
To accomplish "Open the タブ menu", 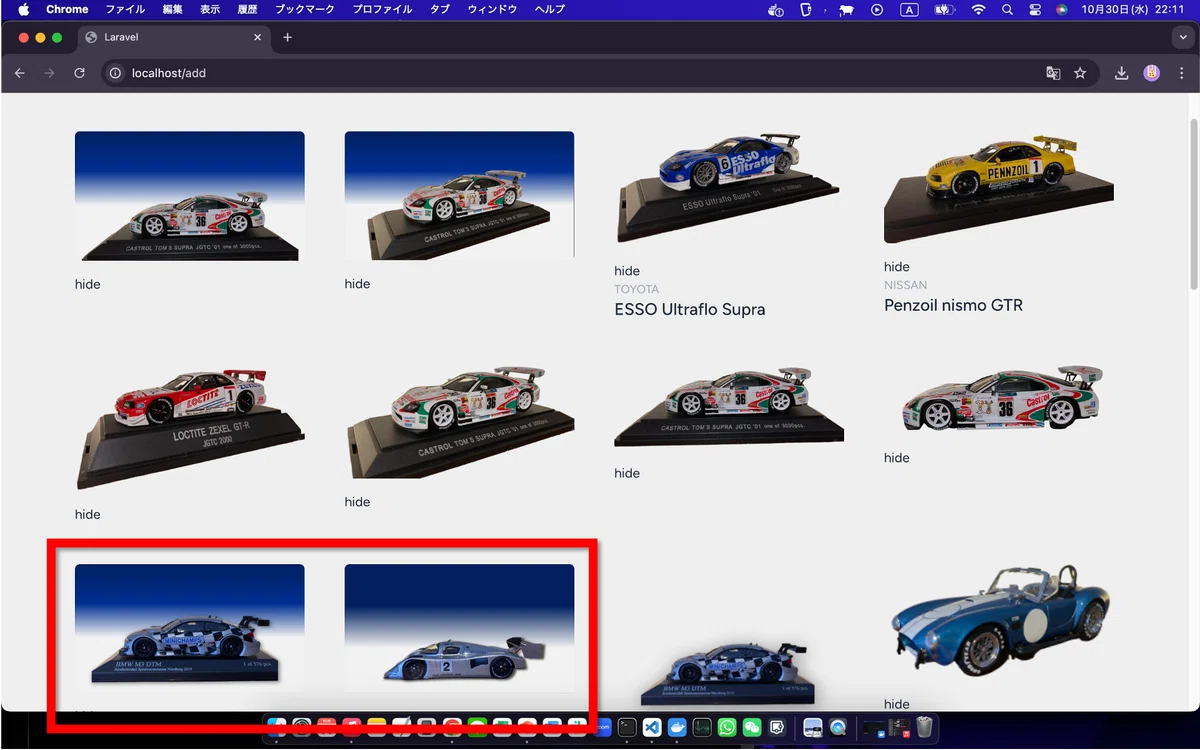I will point(440,10).
